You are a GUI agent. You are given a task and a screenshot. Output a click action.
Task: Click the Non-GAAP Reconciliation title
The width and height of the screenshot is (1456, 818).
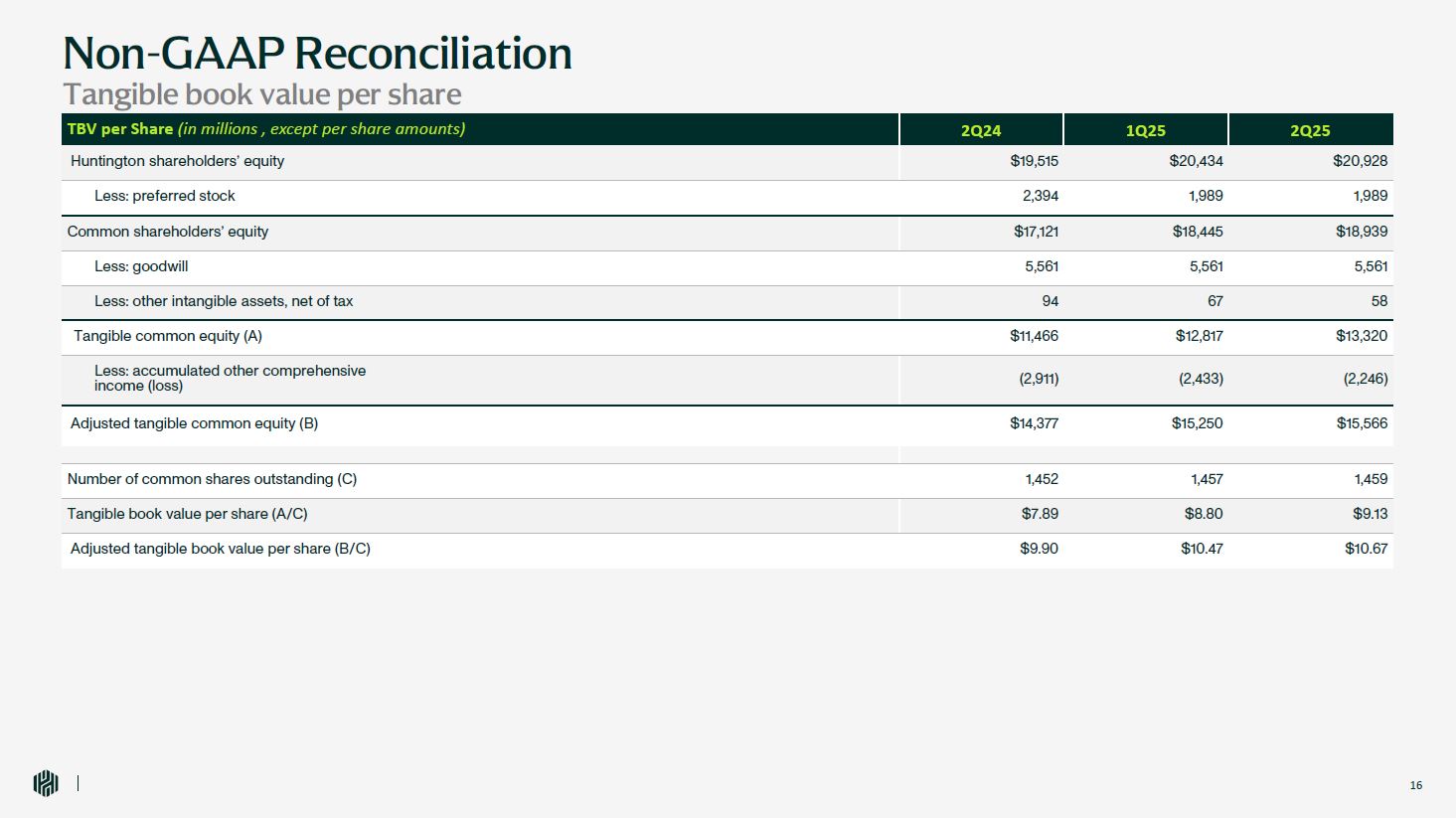317,53
